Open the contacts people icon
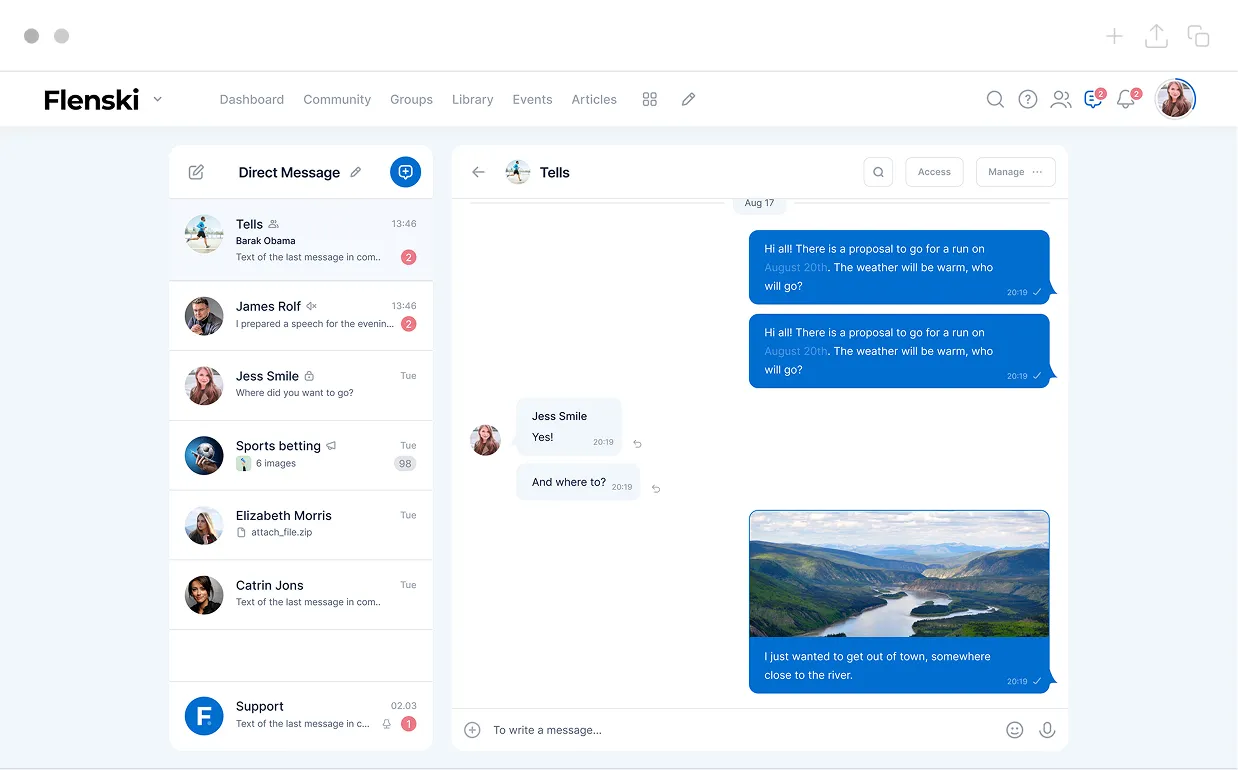This screenshot has height=770, width=1238. point(1061,99)
